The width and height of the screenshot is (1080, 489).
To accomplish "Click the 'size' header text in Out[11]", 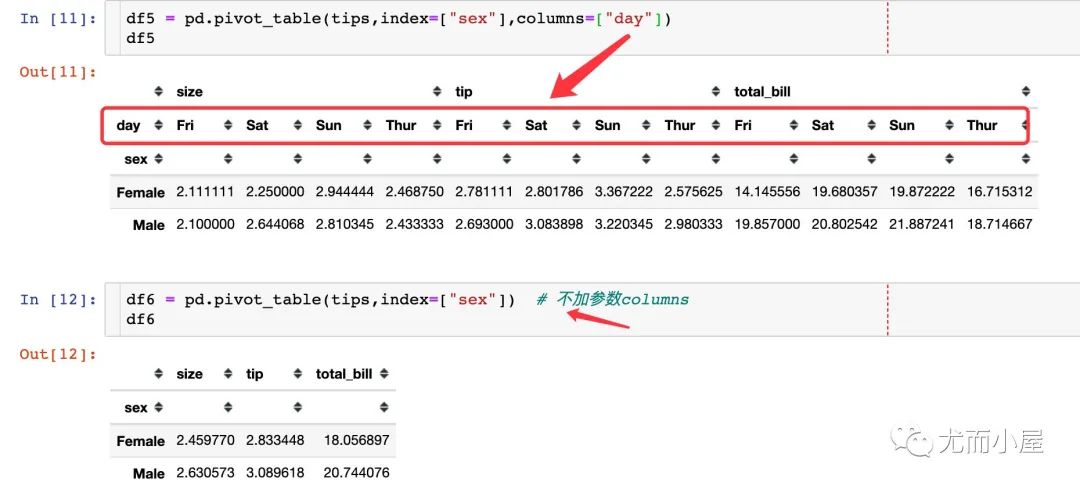I will tap(189, 92).
